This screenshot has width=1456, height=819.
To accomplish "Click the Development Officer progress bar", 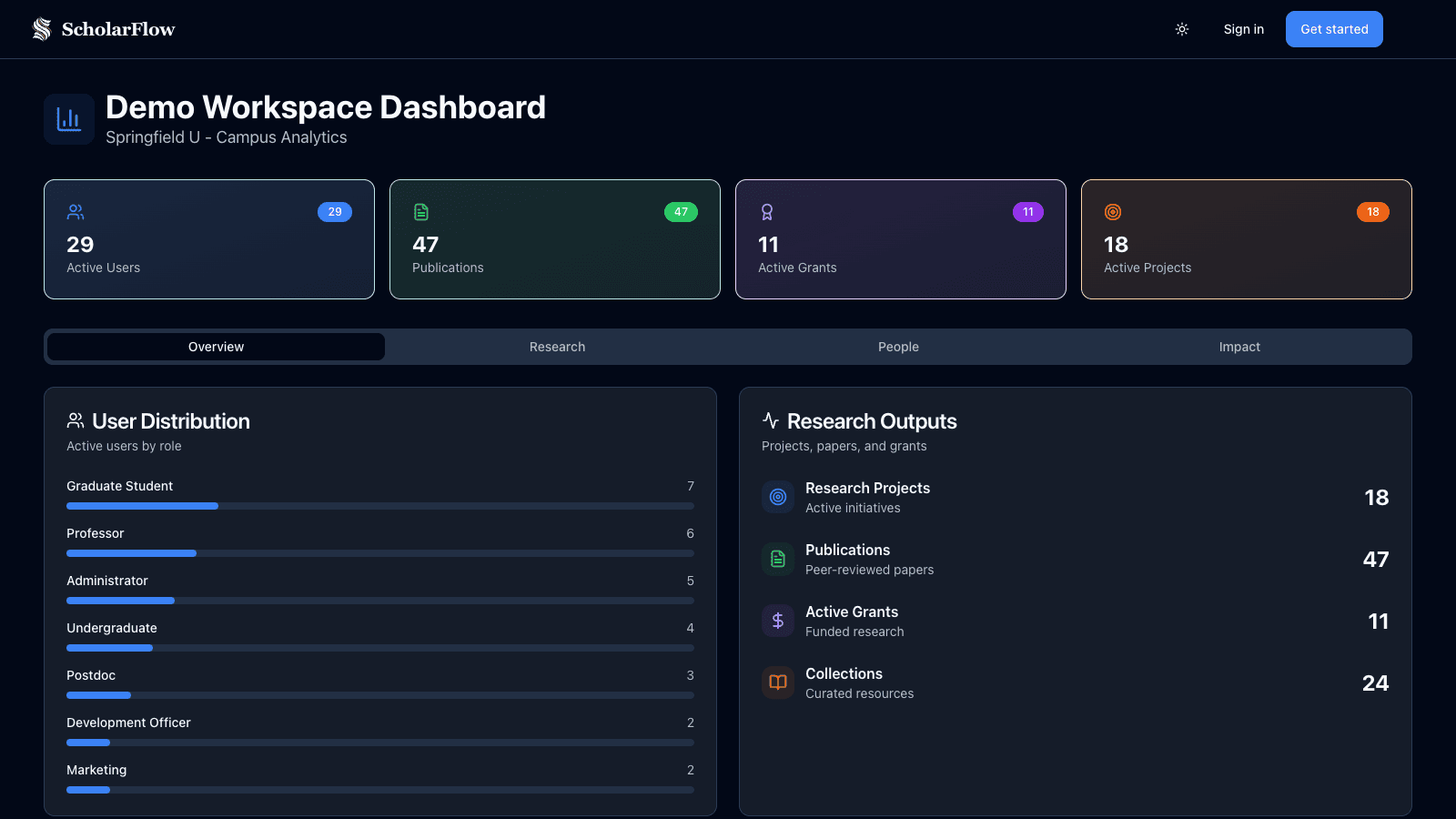I will 380,743.
